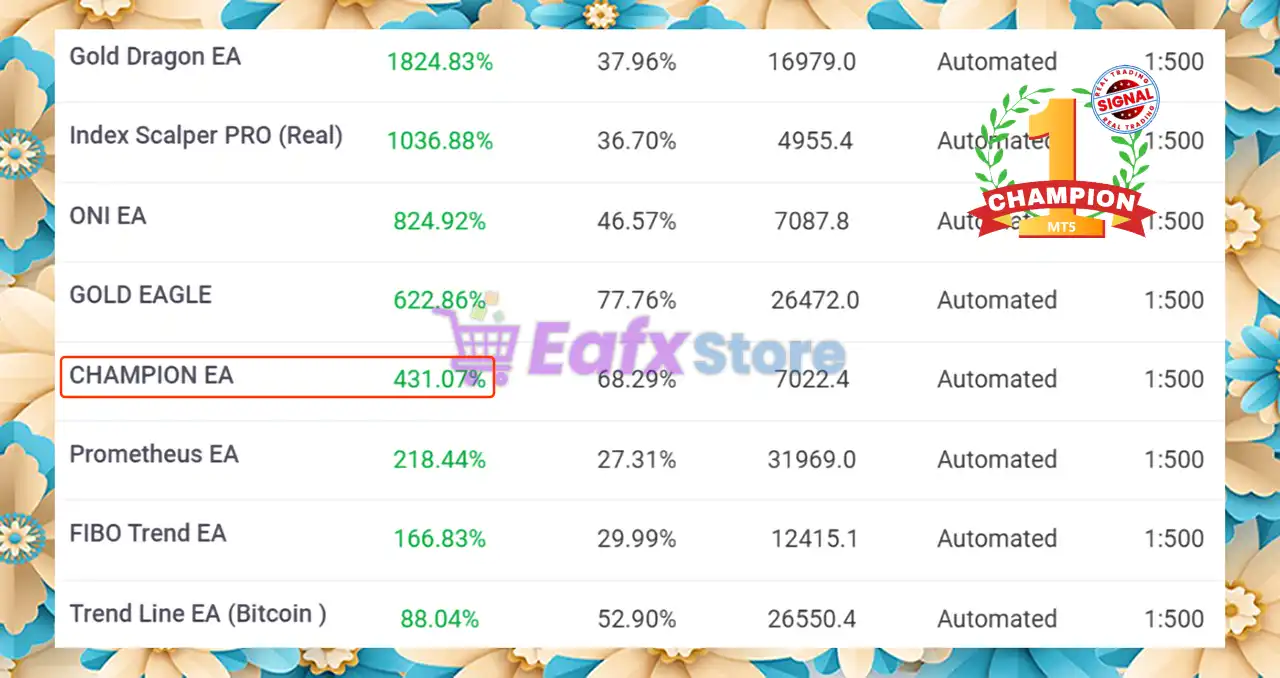Open the Prometheus EA signal
Image resolution: width=1280 pixels, height=678 pixels.
(x=154, y=454)
